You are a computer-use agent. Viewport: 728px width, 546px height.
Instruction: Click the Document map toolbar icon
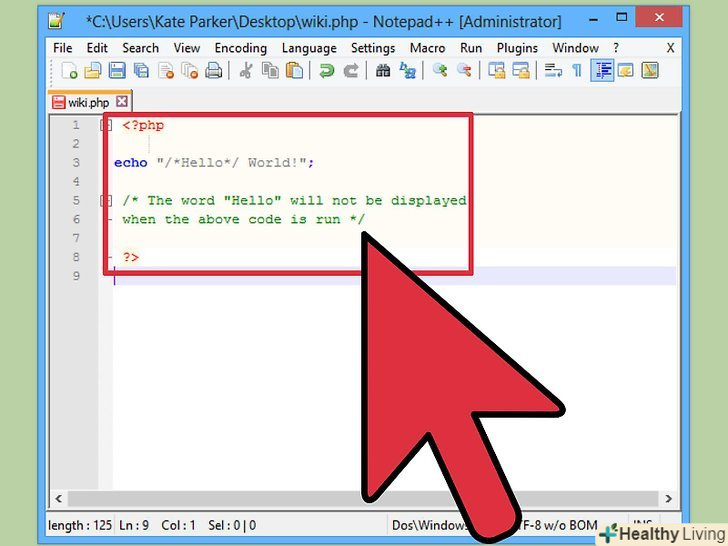(650, 71)
